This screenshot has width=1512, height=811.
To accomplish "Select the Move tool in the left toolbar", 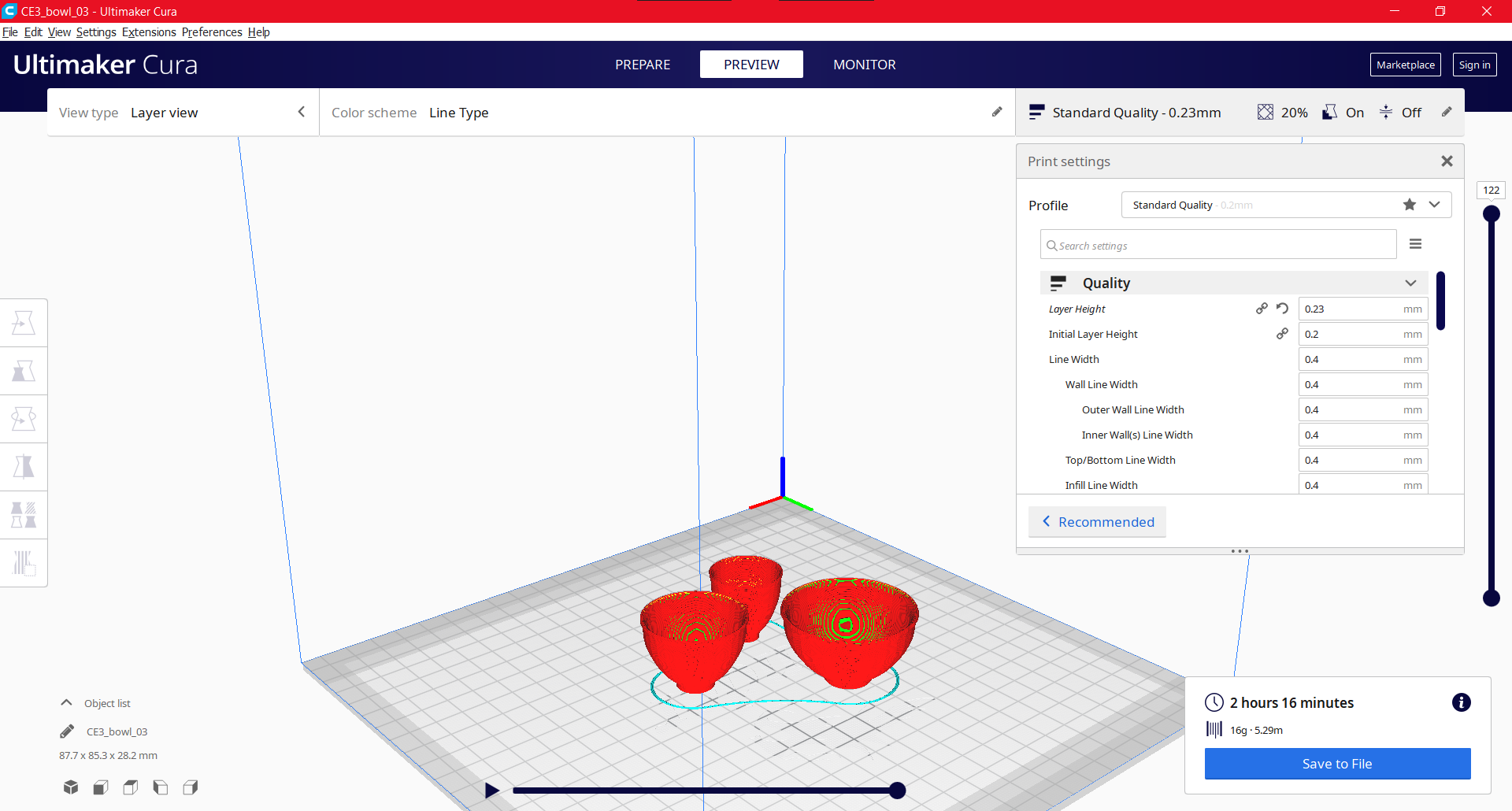I will click(x=23, y=322).
